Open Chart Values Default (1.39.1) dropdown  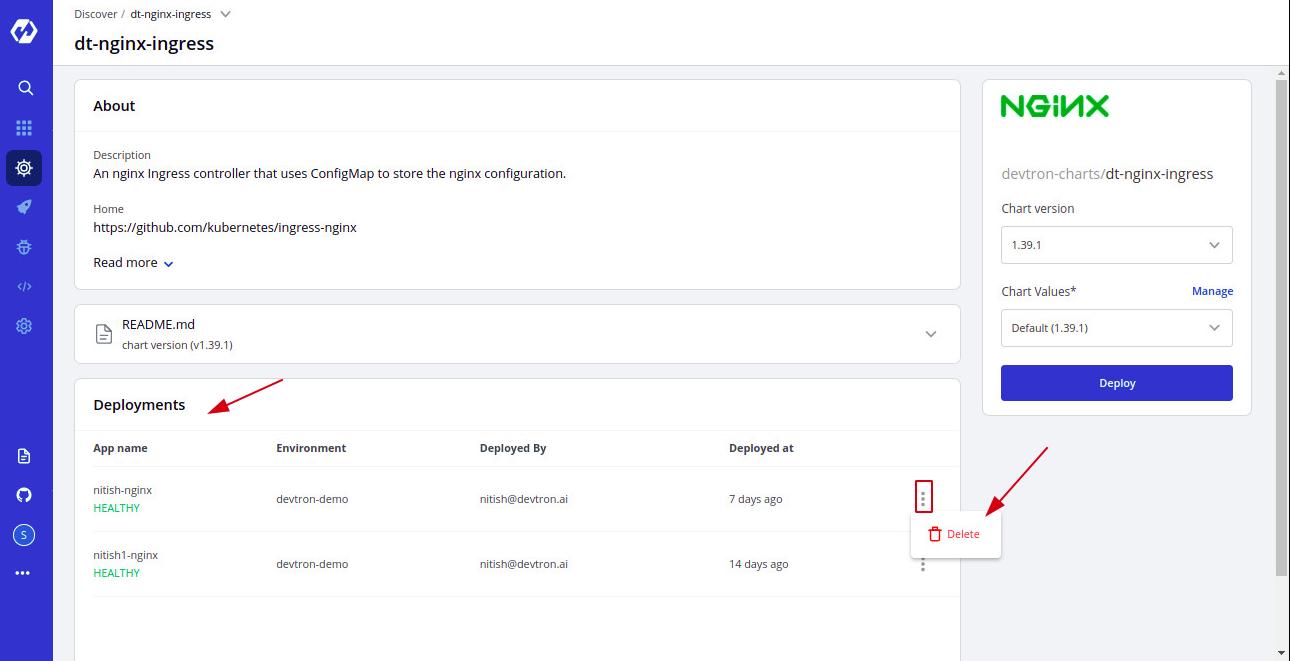(x=1116, y=328)
